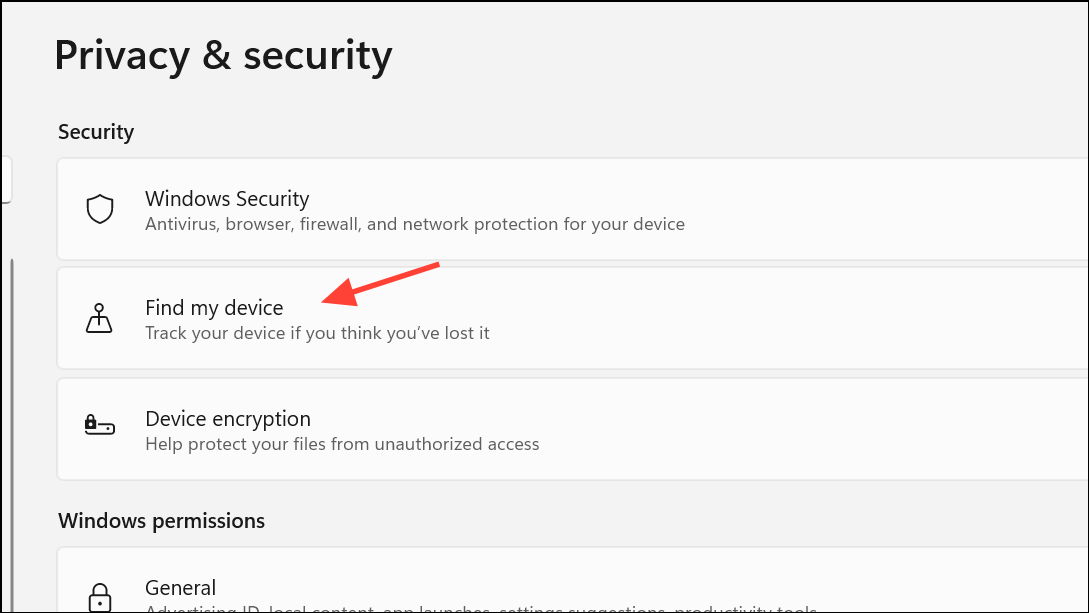The image size is (1089, 613).
Task: Click the Device encryption drive-lock icon
Action: coord(100,427)
